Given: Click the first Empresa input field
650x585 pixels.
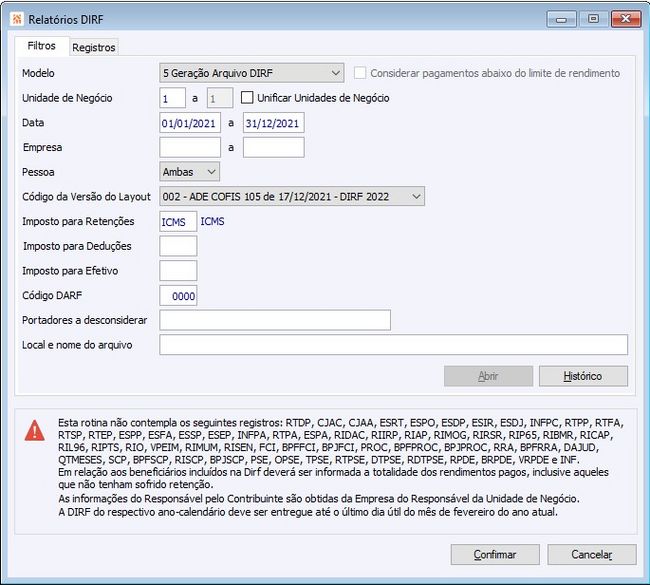Looking at the screenshot, I should [190, 148].
